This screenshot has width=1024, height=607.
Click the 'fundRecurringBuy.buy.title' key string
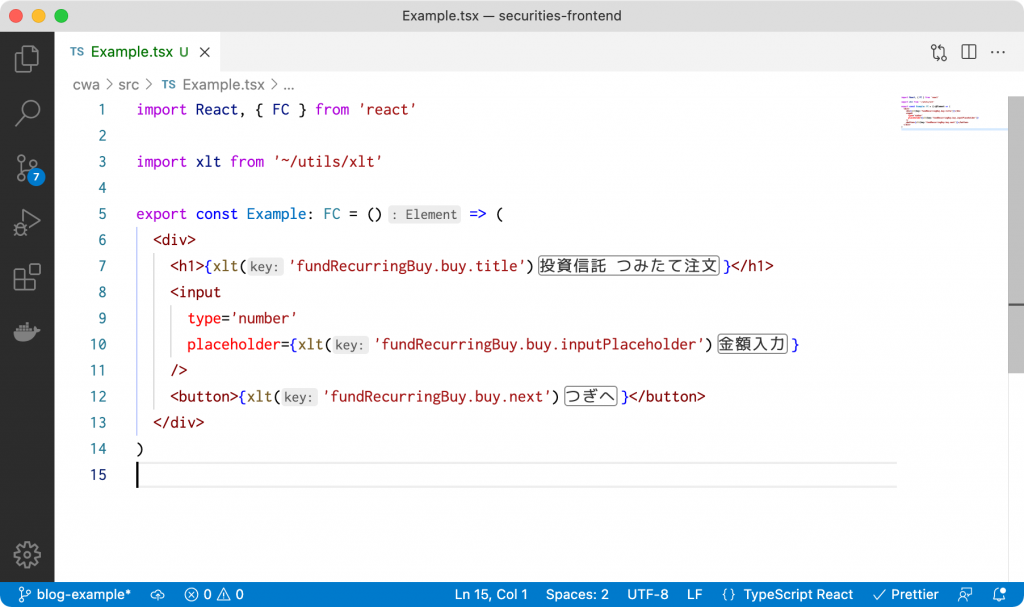pos(407,266)
